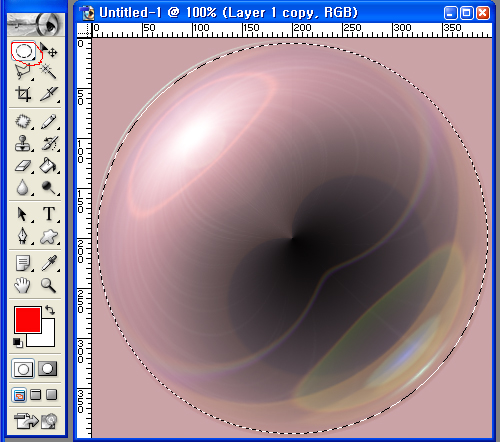Select the Paint Bucket tool
The width and height of the screenshot is (500, 442).
point(49,165)
